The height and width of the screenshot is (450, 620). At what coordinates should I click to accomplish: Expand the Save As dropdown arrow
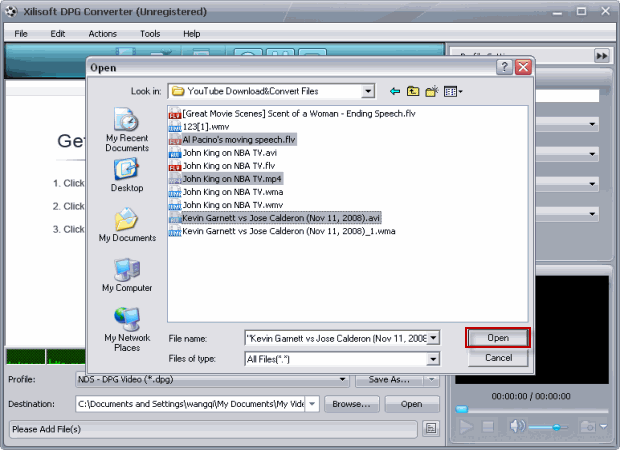point(431,380)
